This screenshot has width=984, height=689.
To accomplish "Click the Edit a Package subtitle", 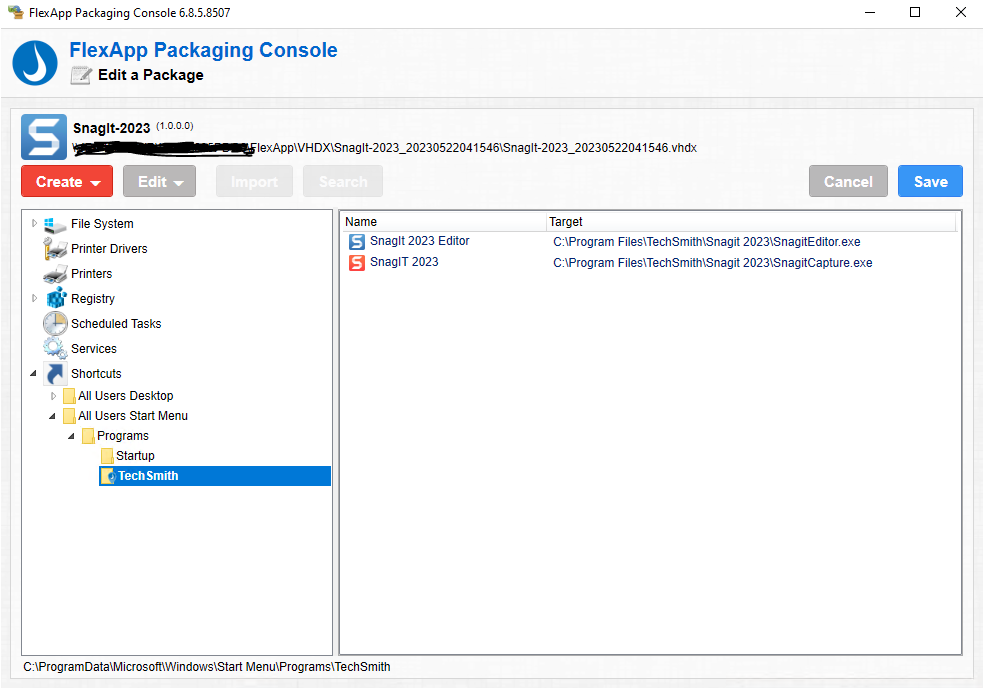I will (x=151, y=75).
